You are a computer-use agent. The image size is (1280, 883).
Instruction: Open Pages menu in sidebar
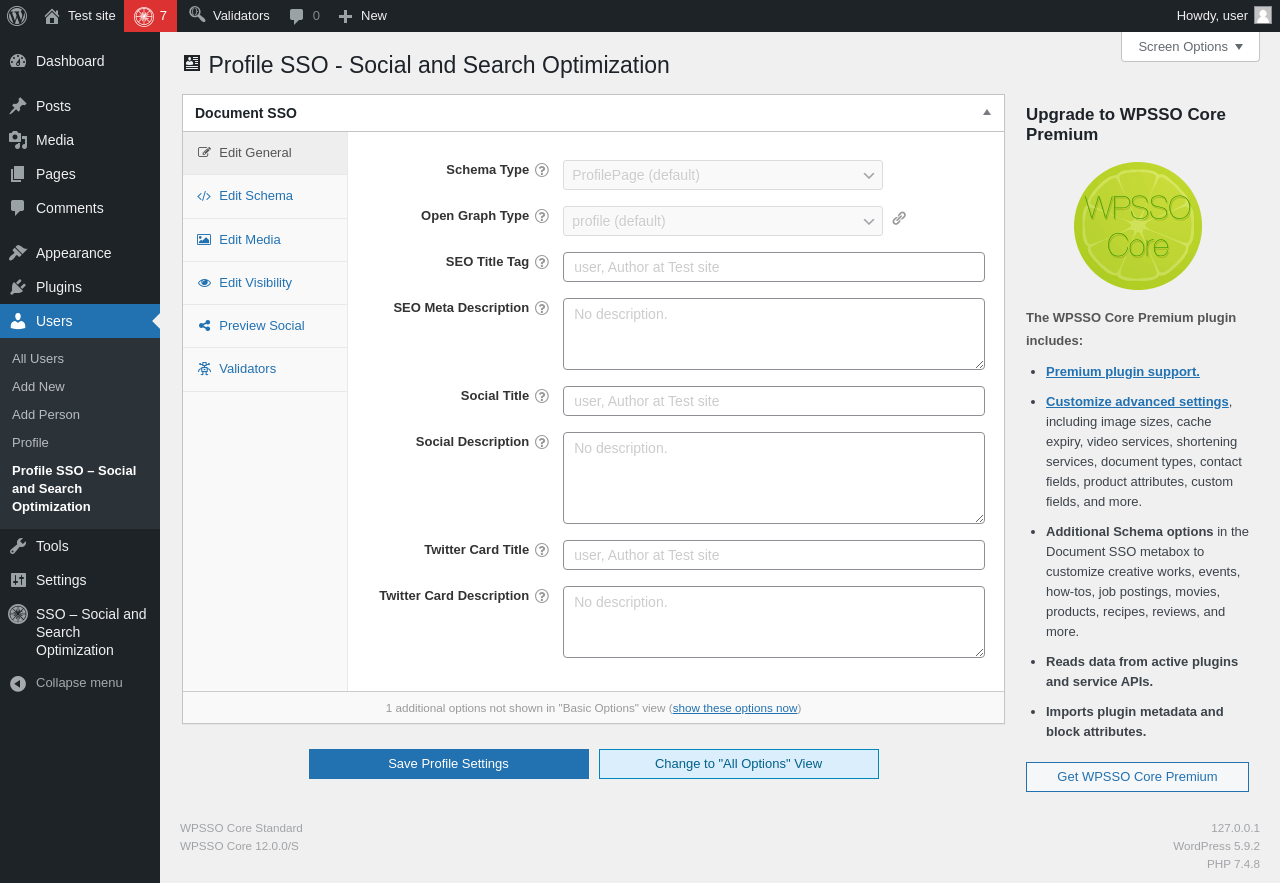click(80, 174)
